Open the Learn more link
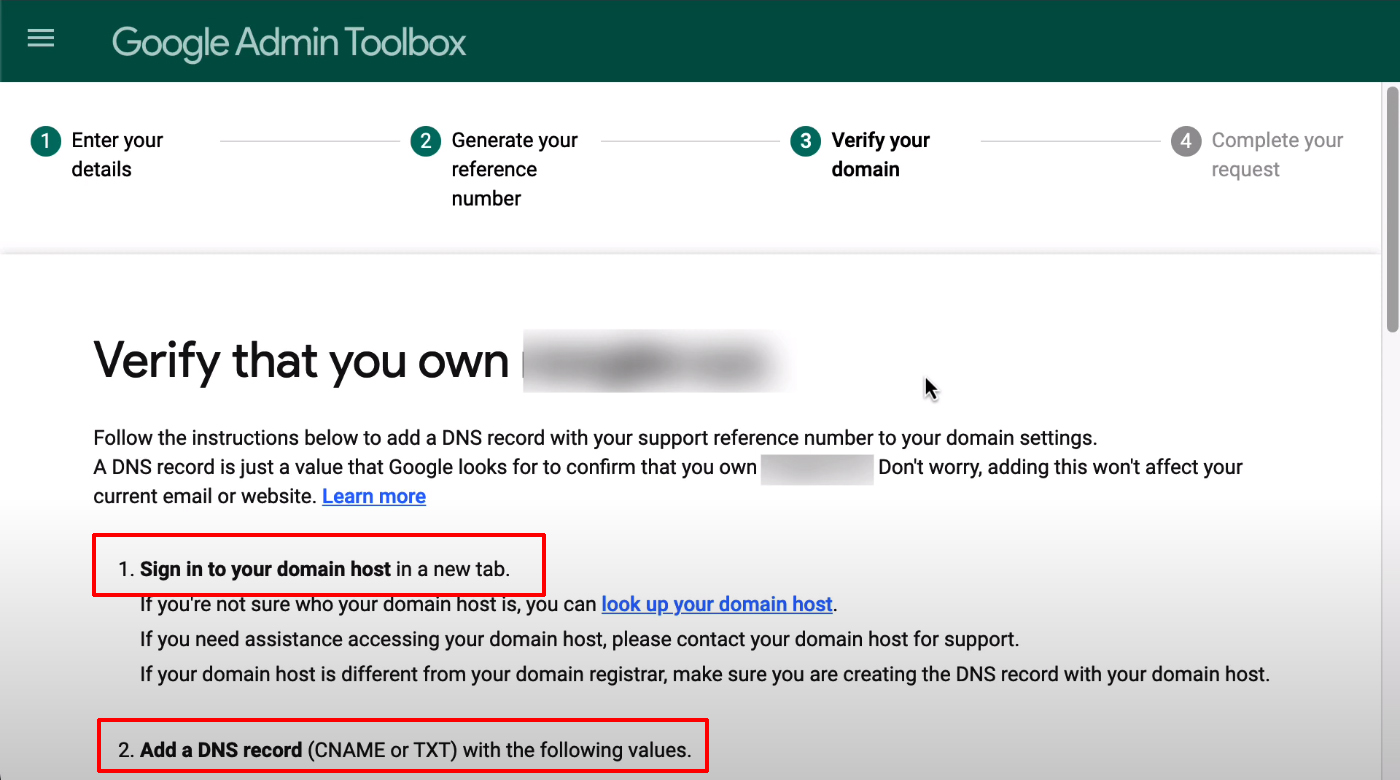This screenshot has height=780, width=1400. tap(374, 496)
